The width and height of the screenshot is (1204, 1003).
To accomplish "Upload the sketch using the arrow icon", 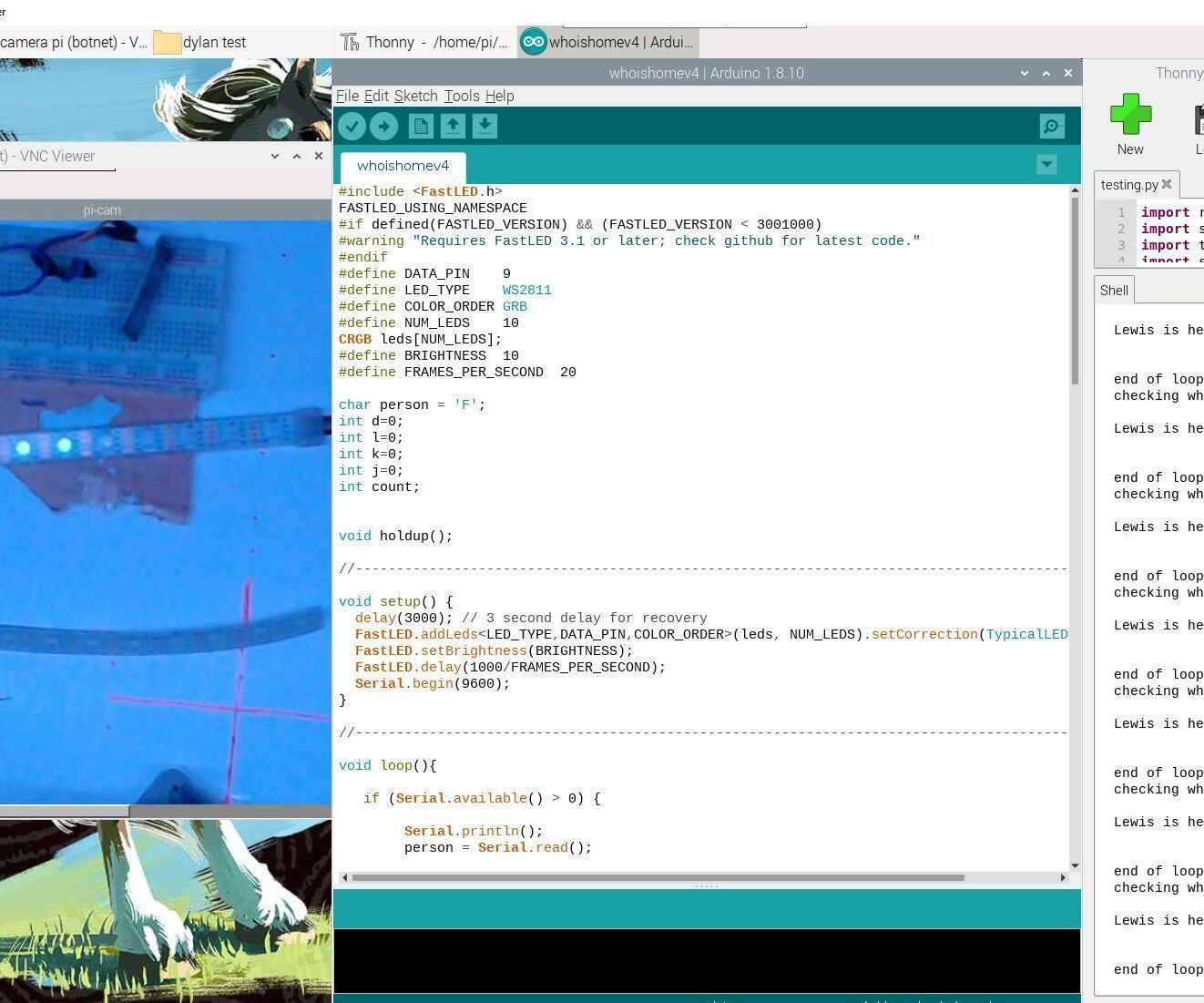I will 383,126.
